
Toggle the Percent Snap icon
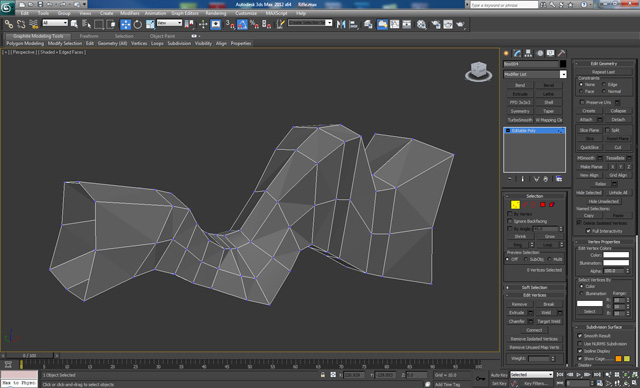click(x=254, y=24)
